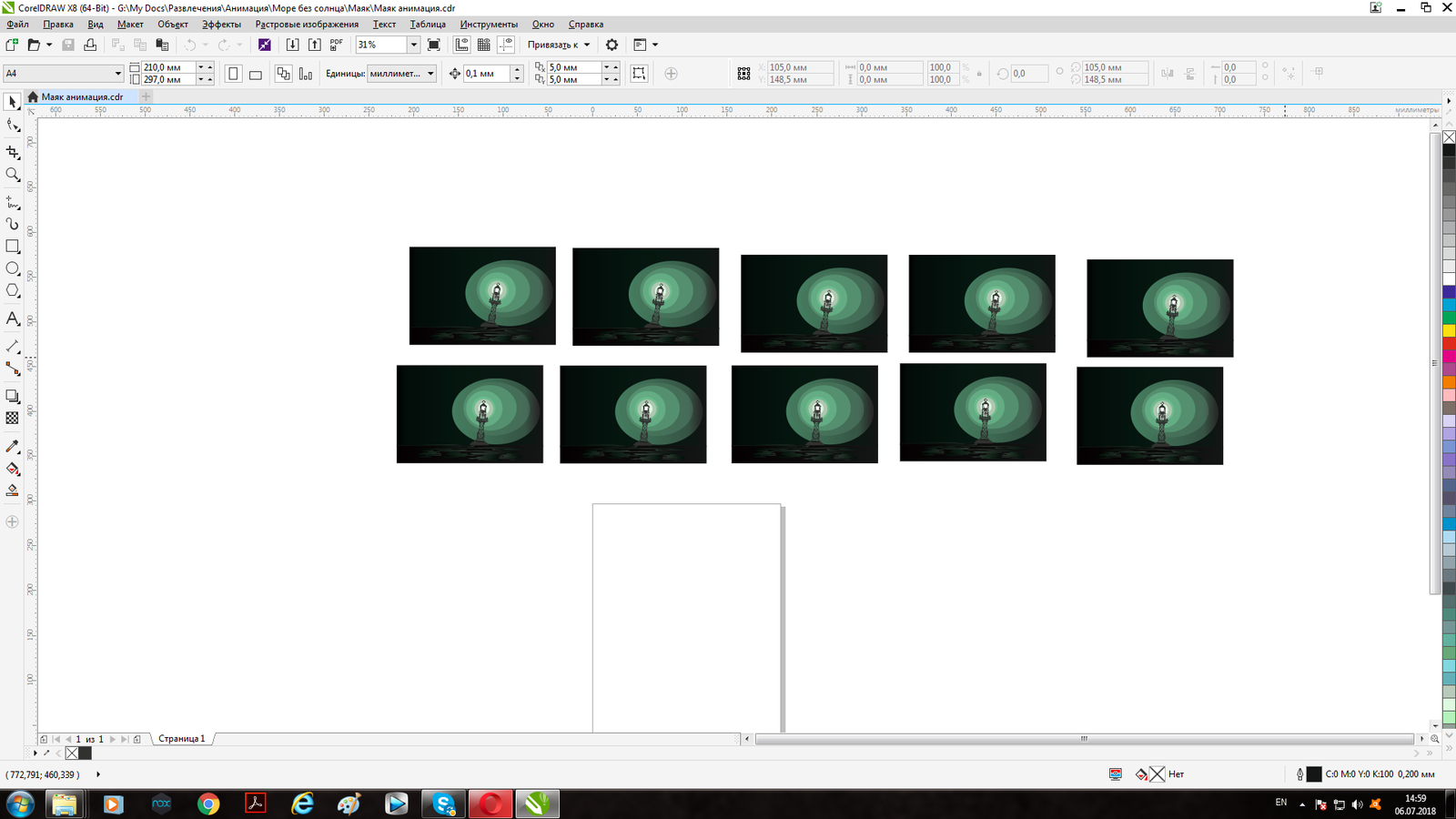The height and width of the screenshot is (819, 1456).
Task: Open the Файл menu
Action: (x=17, y=25)
